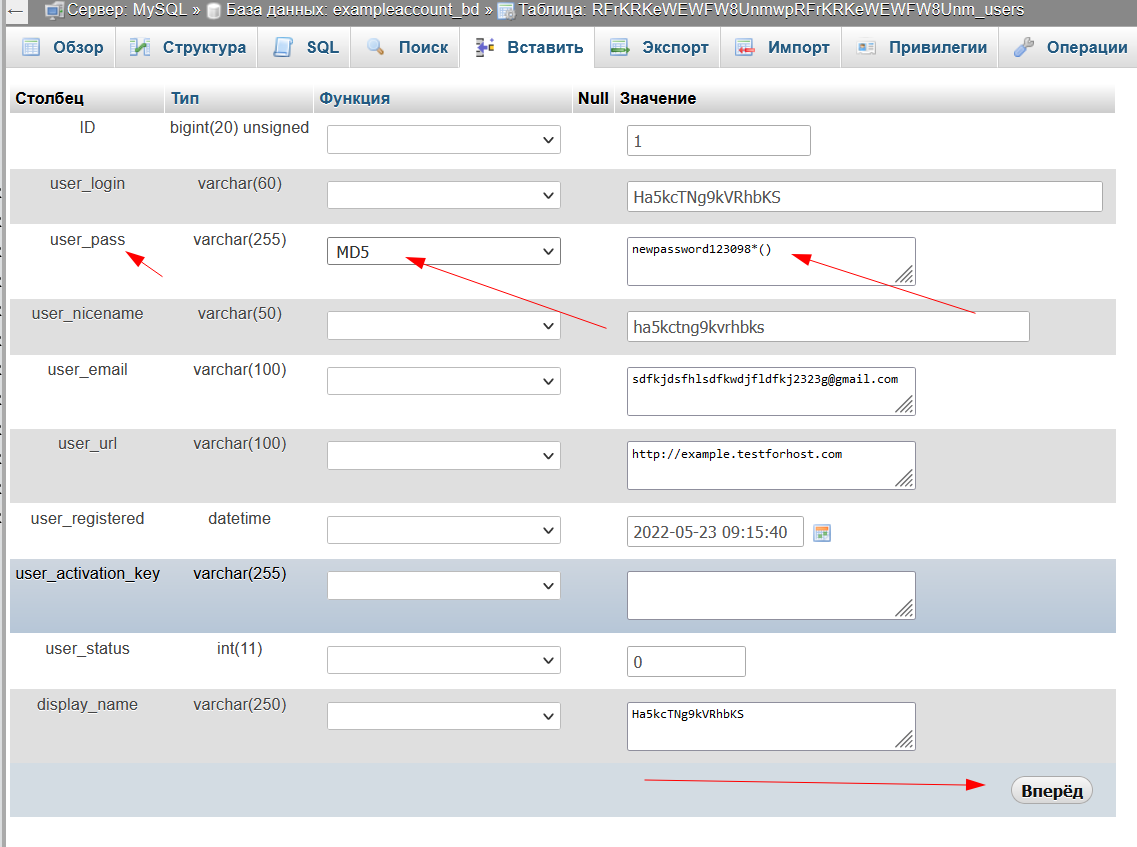This screenshot has height=847, width=1137.
Task: Click the ID value input field
Action: [718, 141]
